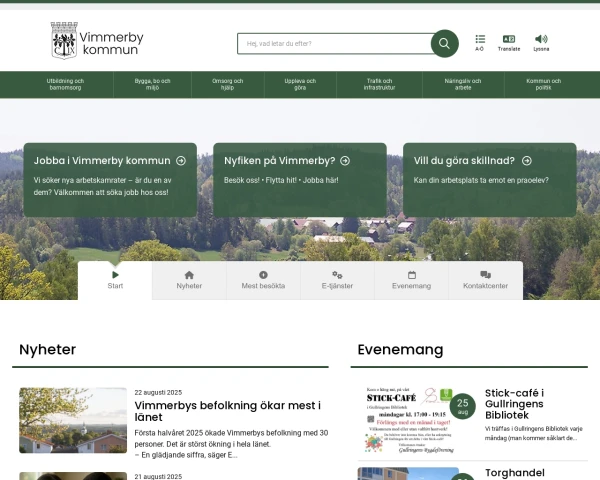Click text 'Besök oss! • Flytta hit! • Jobba här!'

click(281, 180)
